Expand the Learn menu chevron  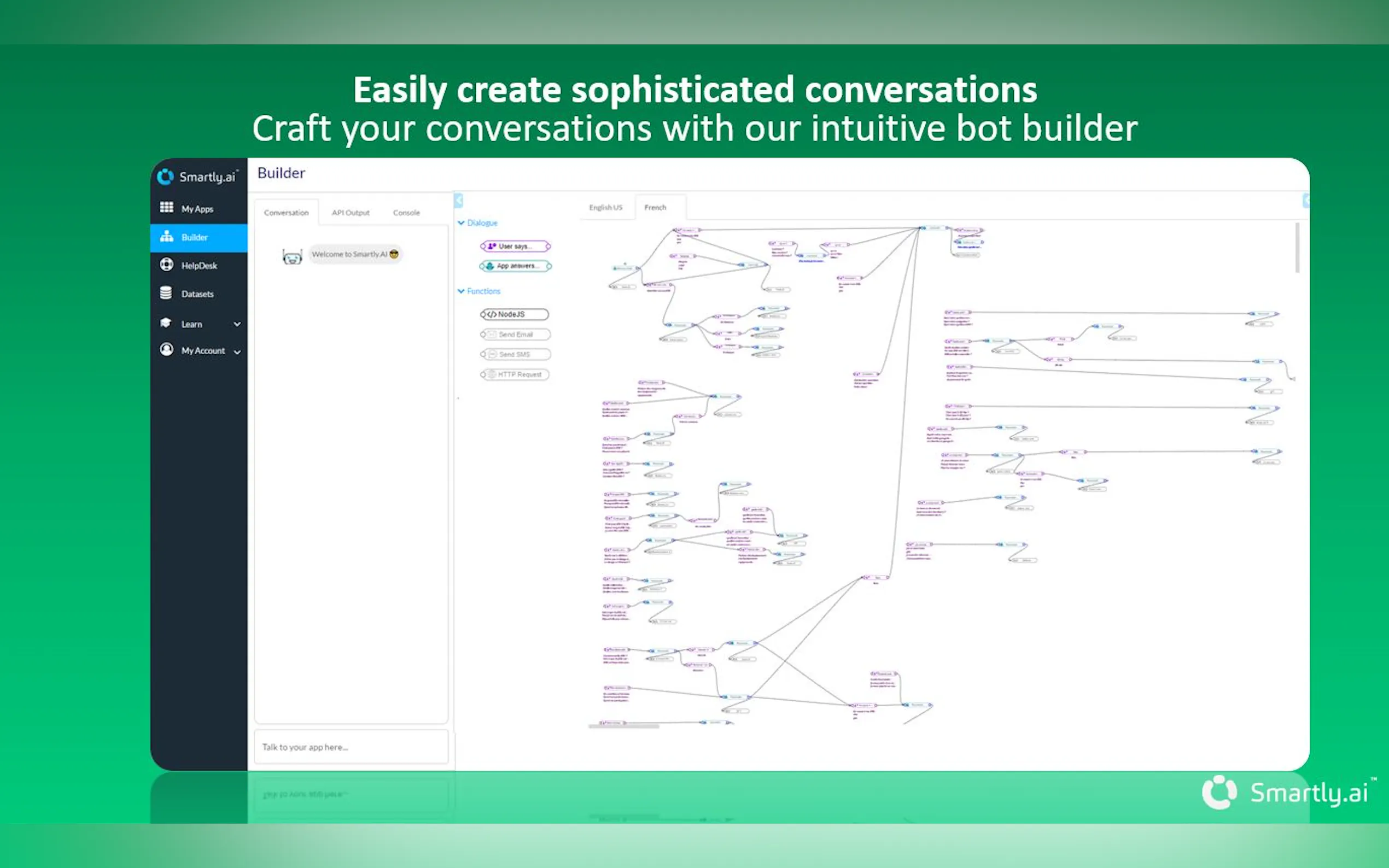[237, 324]
